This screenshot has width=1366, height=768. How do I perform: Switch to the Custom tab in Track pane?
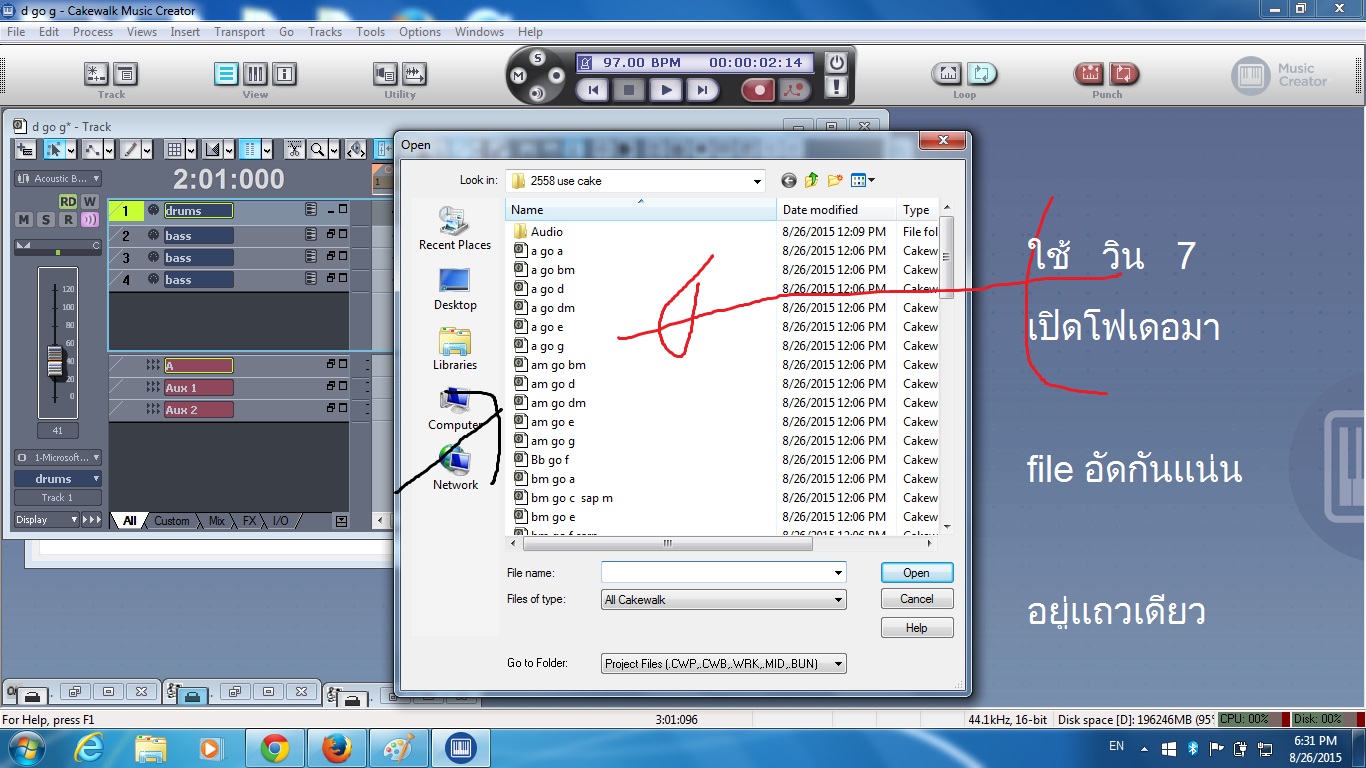pos(171,521)
